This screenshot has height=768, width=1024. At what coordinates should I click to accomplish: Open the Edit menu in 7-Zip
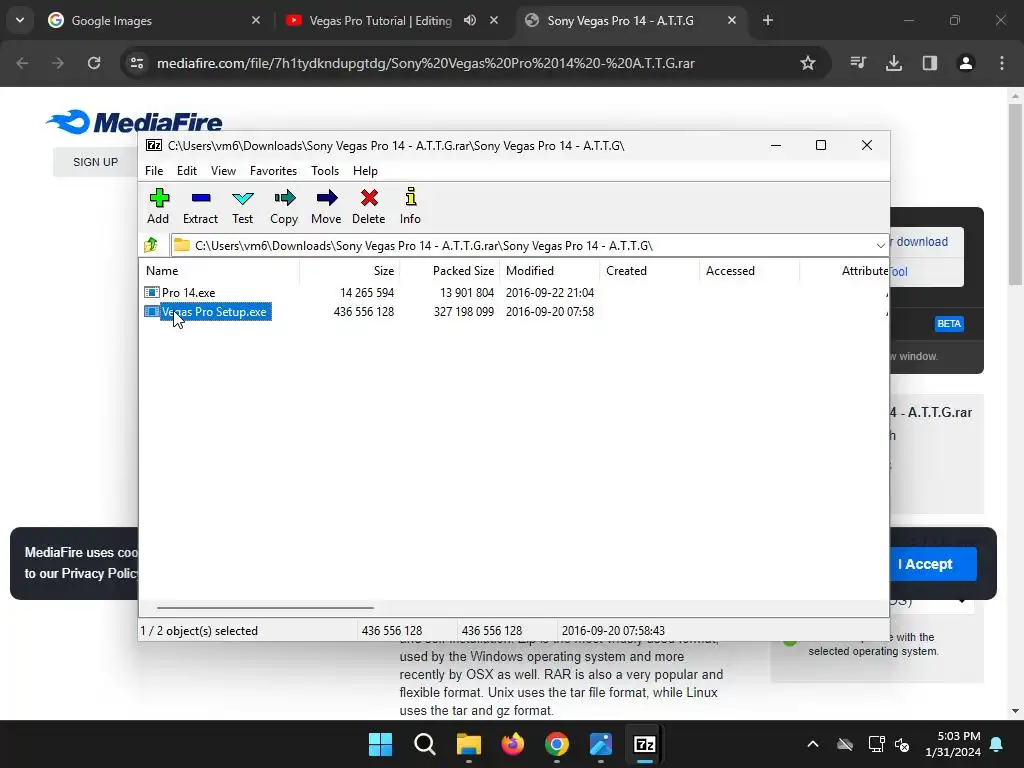pyautogui.click(x=187, y=170)
